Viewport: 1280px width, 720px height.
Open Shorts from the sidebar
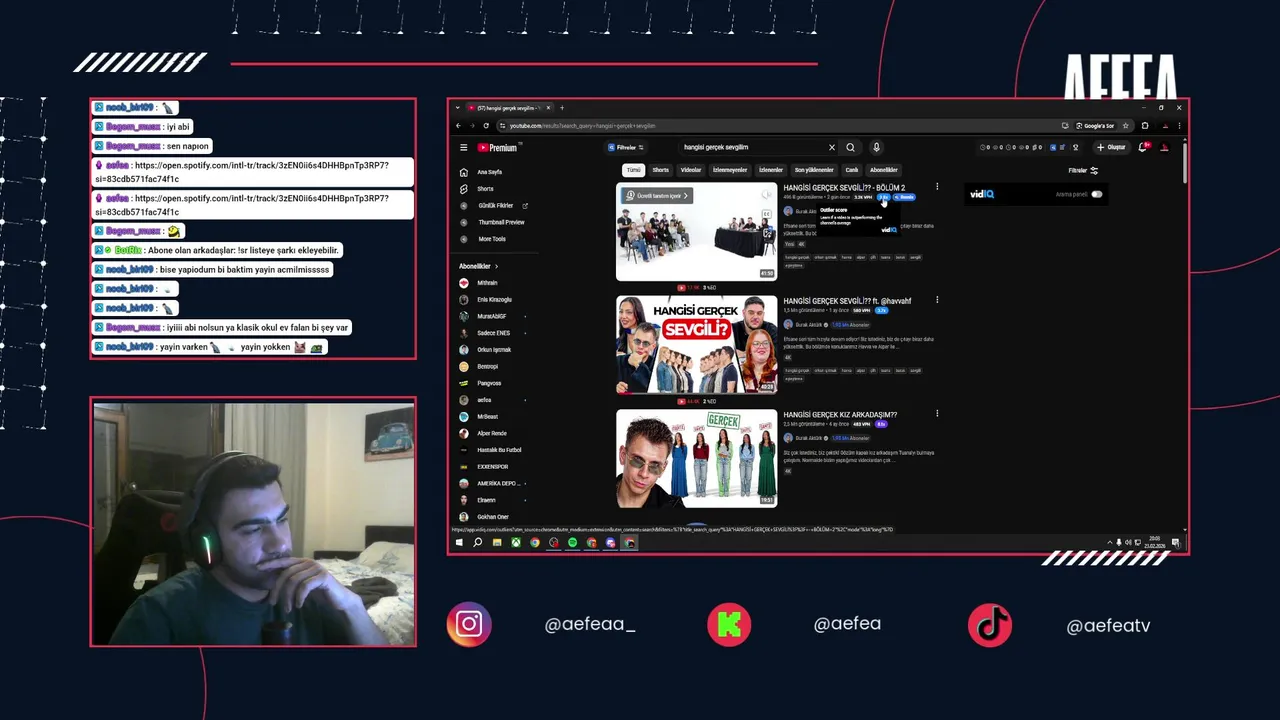click(x=485, y=189)
